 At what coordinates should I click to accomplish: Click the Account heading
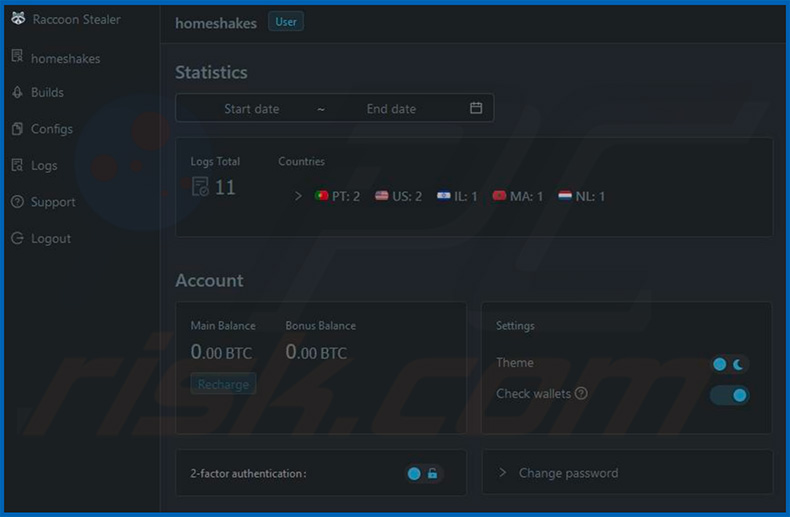coord(209,280)
